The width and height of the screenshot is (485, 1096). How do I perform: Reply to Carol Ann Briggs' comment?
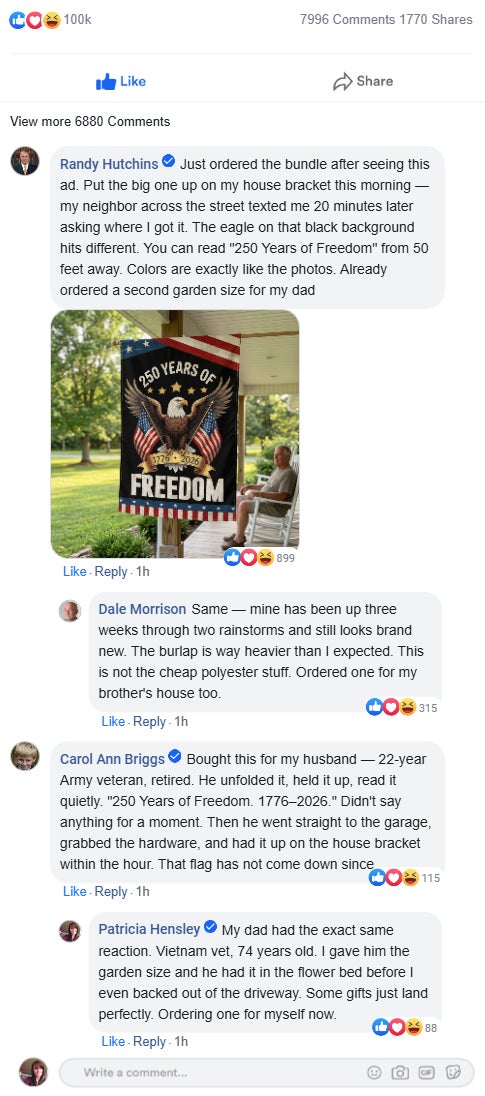pos(110,891)
